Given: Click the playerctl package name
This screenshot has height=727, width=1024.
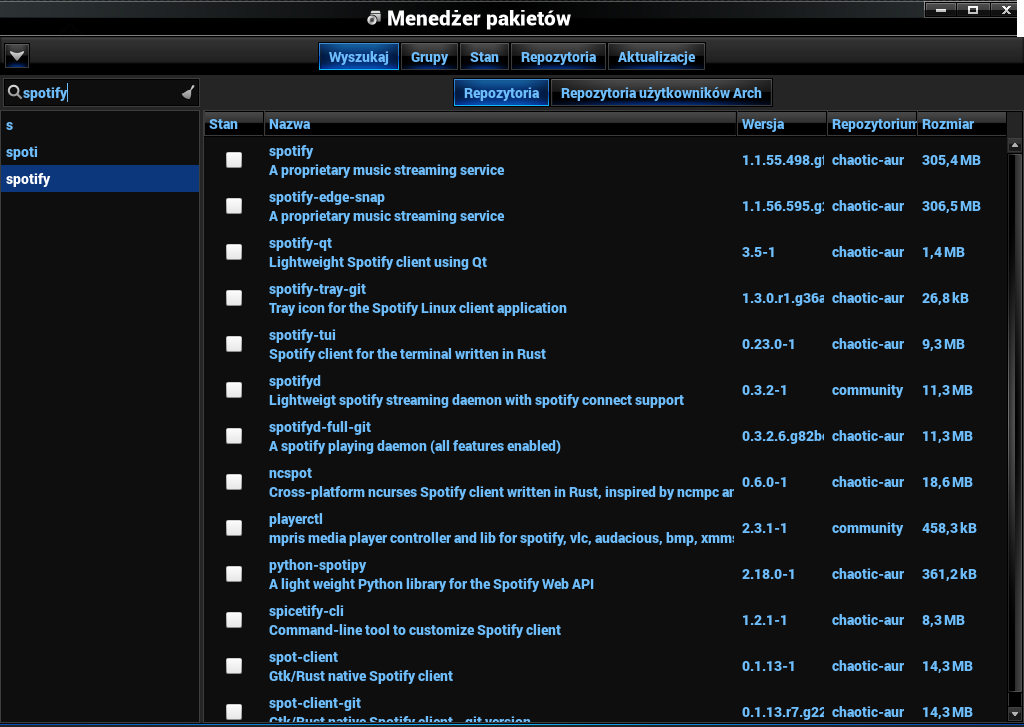Looking at the screenshot, I should [x=296, y=519].
